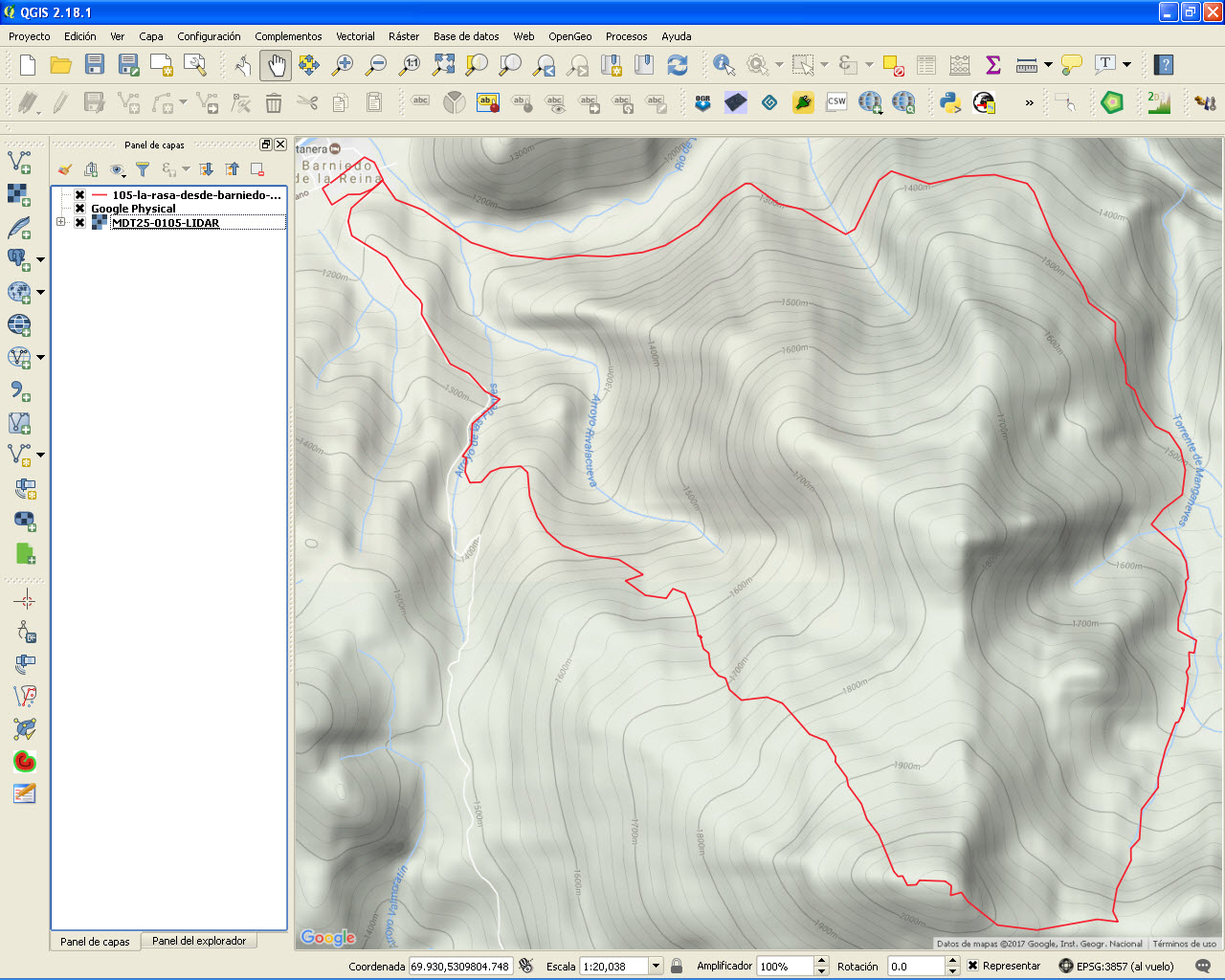Image resolution: width=1225 pixels, height=980 pixels.
Task: Open the Complementos menu
Action: (x=288, y=36)
